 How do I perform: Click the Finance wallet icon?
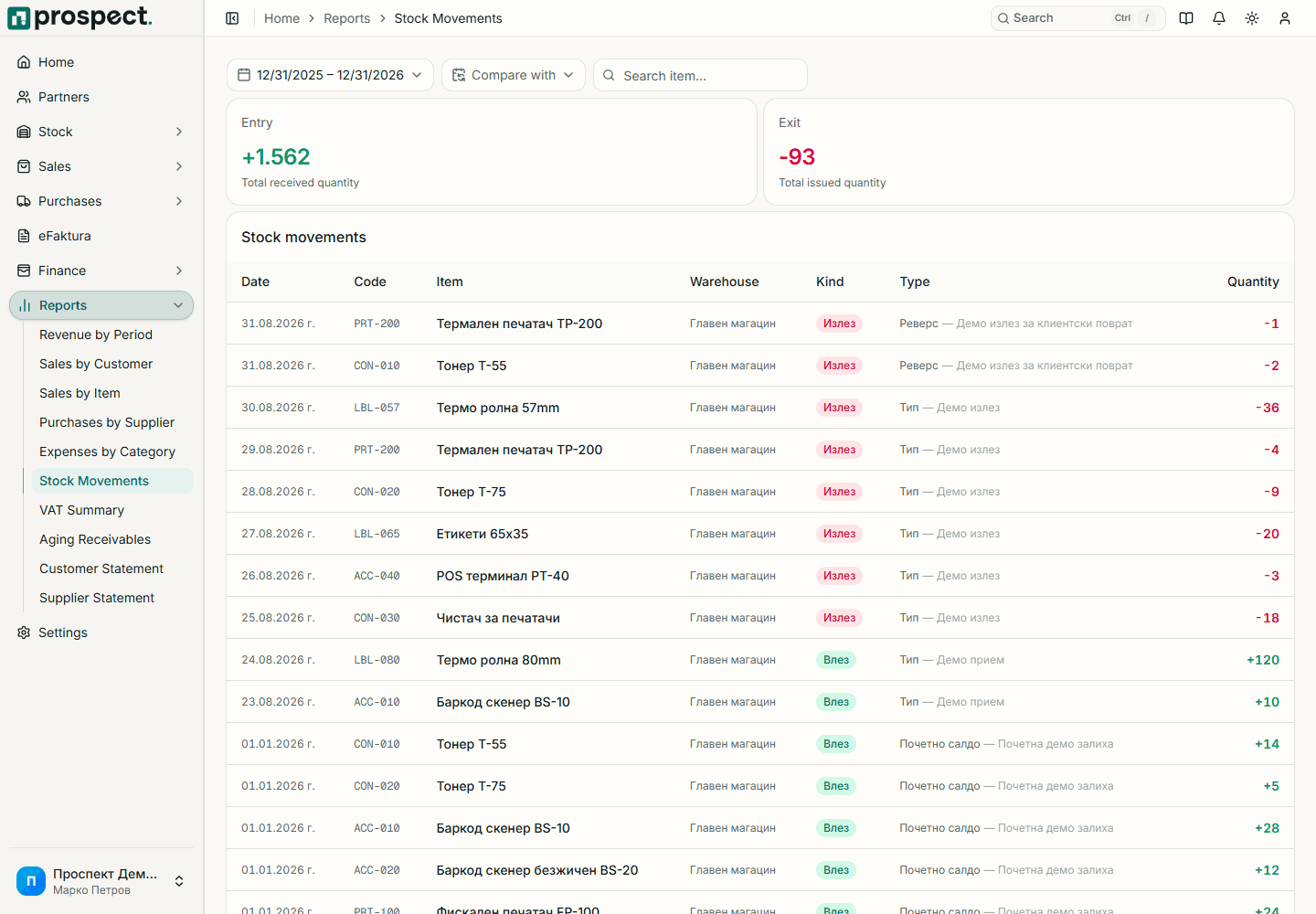coord(24,271)
